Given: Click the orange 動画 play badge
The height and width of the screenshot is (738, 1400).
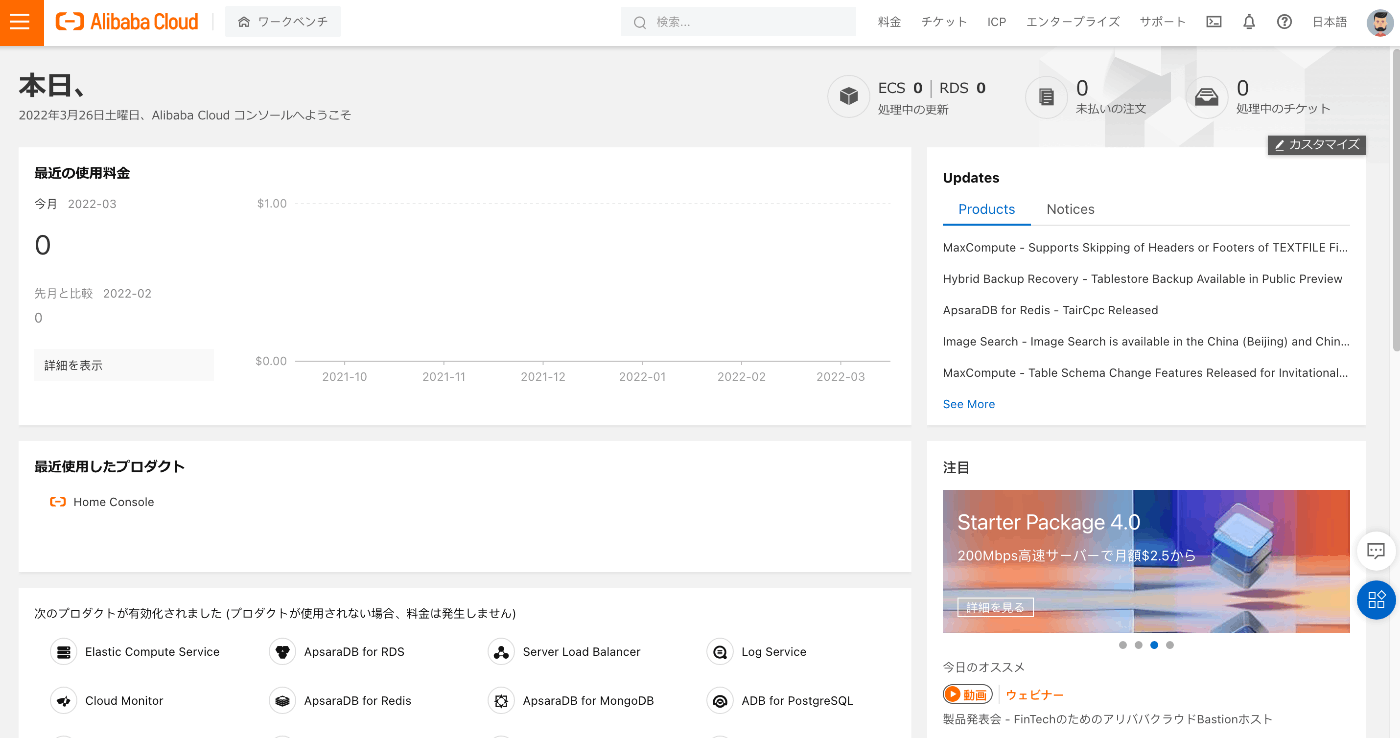Looking at the screenshot, I should pos(966,694).
